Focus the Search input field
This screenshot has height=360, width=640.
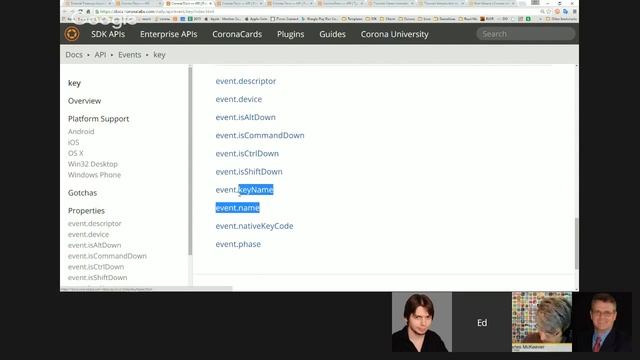click(x=526, y=34)
